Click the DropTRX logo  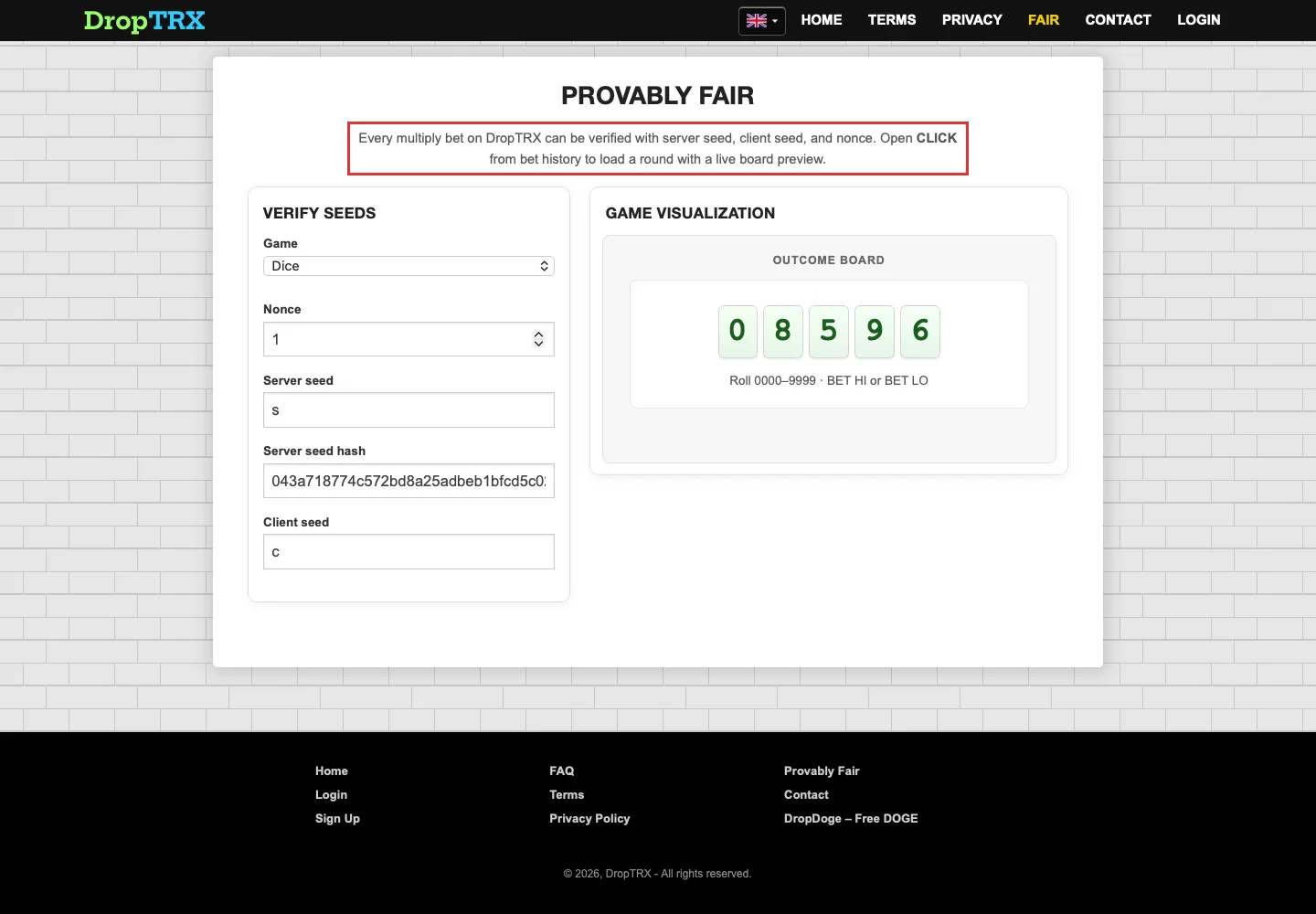coord(144,20)
